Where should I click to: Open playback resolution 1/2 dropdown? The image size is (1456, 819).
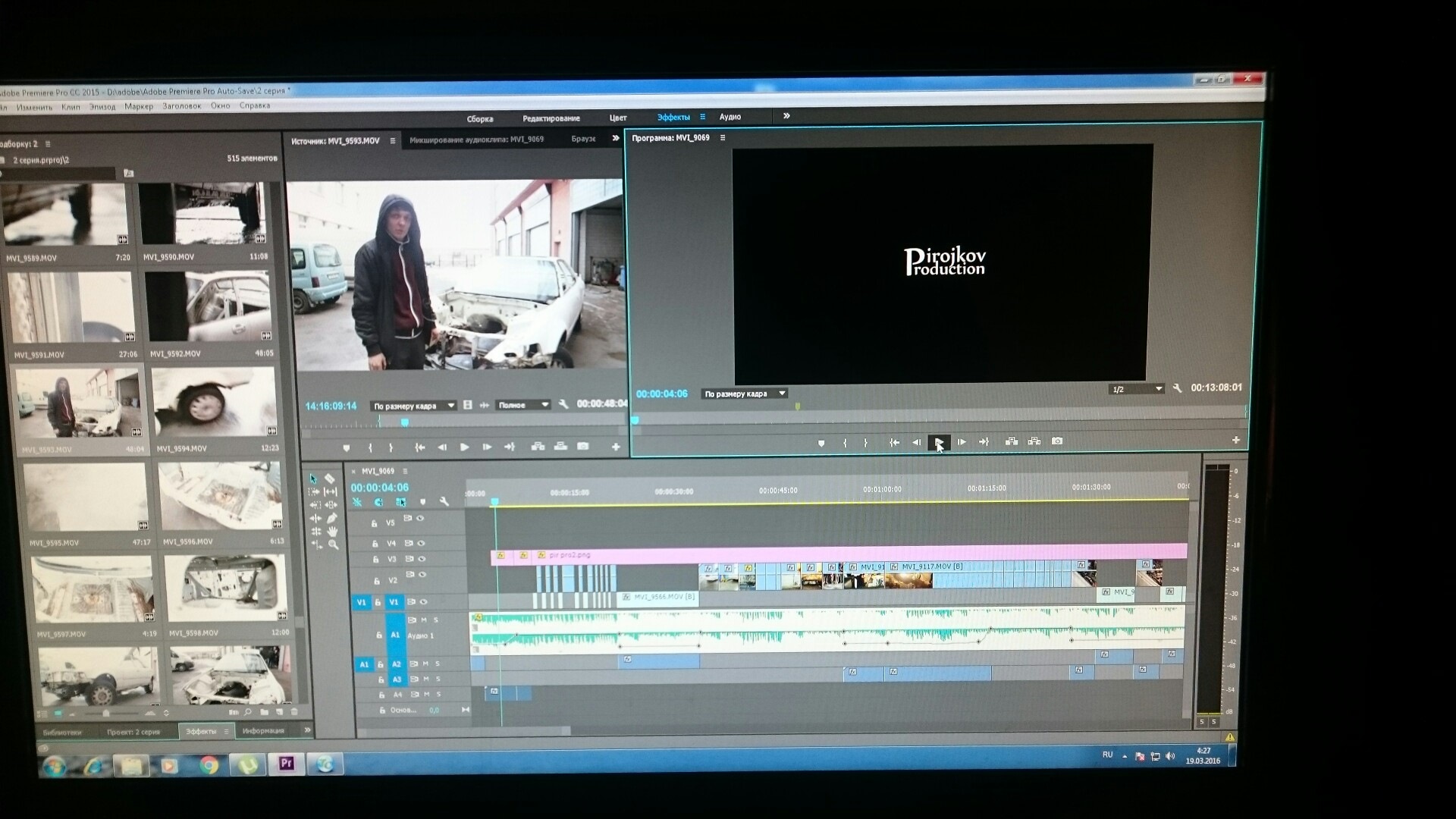[1136, 389]
